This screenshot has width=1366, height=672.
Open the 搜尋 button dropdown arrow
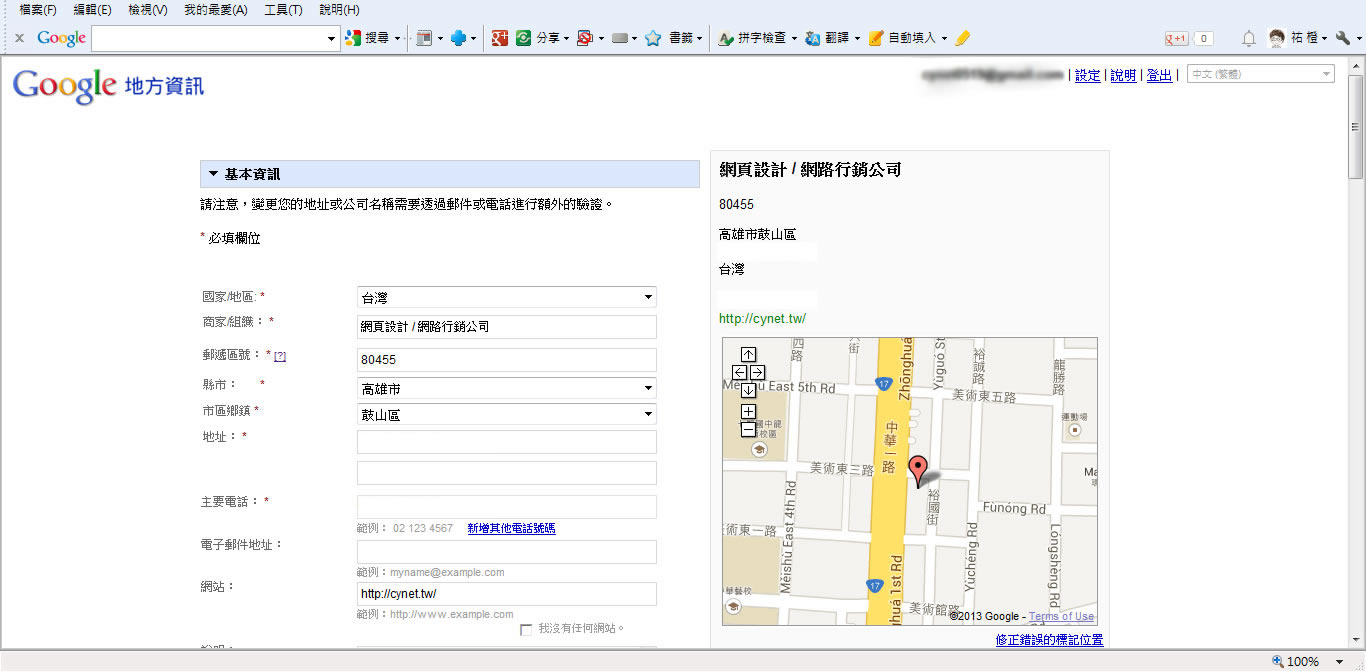click(x=397, y=39)
